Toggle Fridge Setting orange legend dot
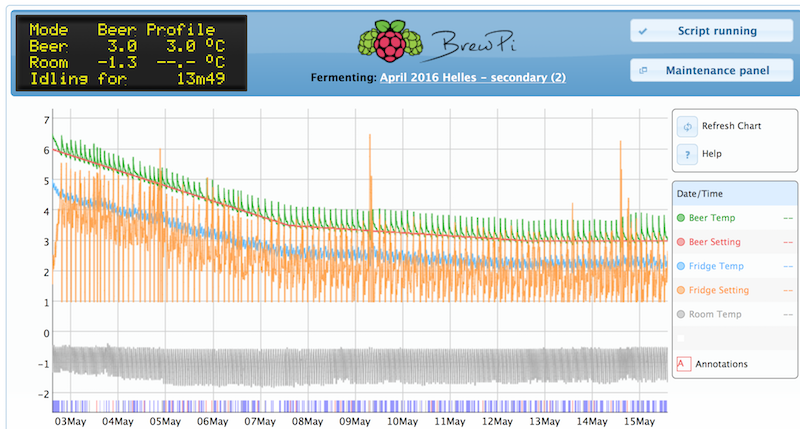 [681, 290]
